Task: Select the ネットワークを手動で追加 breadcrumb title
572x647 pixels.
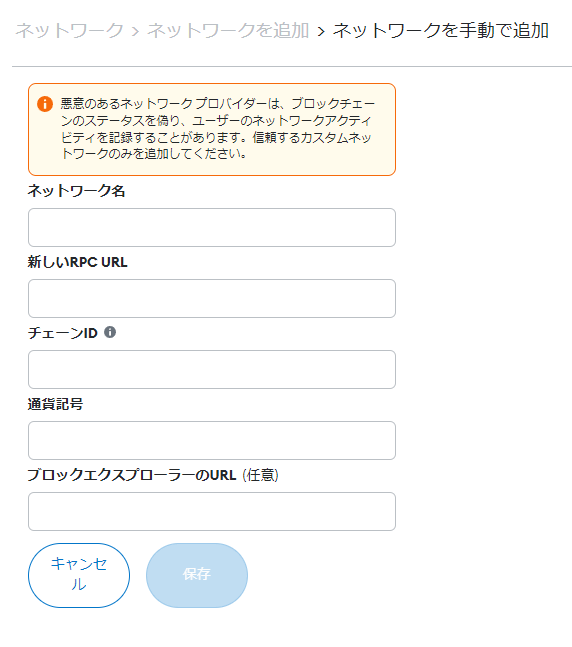Action: tap(441, 31)
